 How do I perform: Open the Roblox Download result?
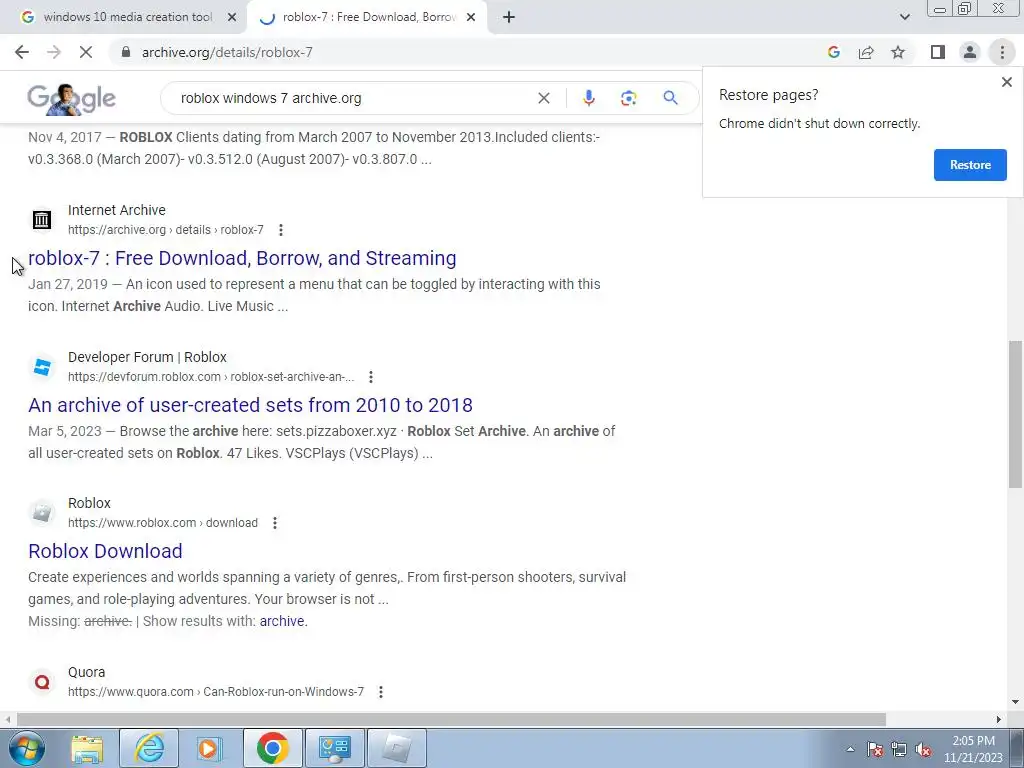(x=105, y=551)
